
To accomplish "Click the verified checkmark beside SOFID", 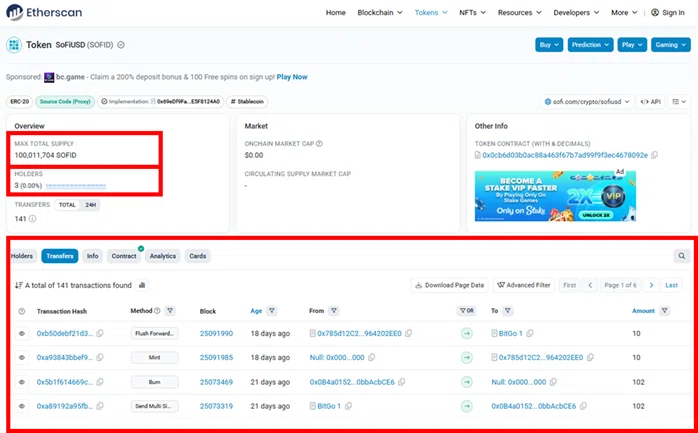I will [x=121, y=45].
